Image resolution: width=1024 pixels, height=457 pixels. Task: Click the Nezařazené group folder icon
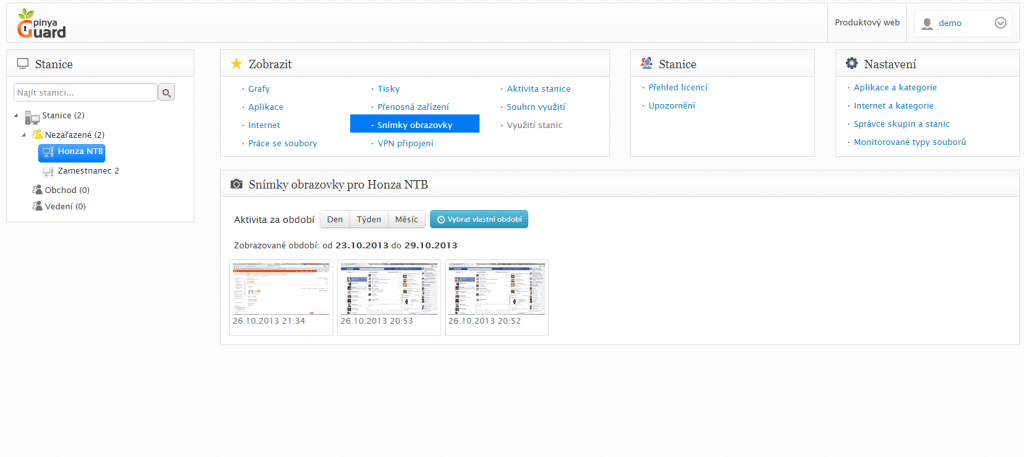pos(38,134)
